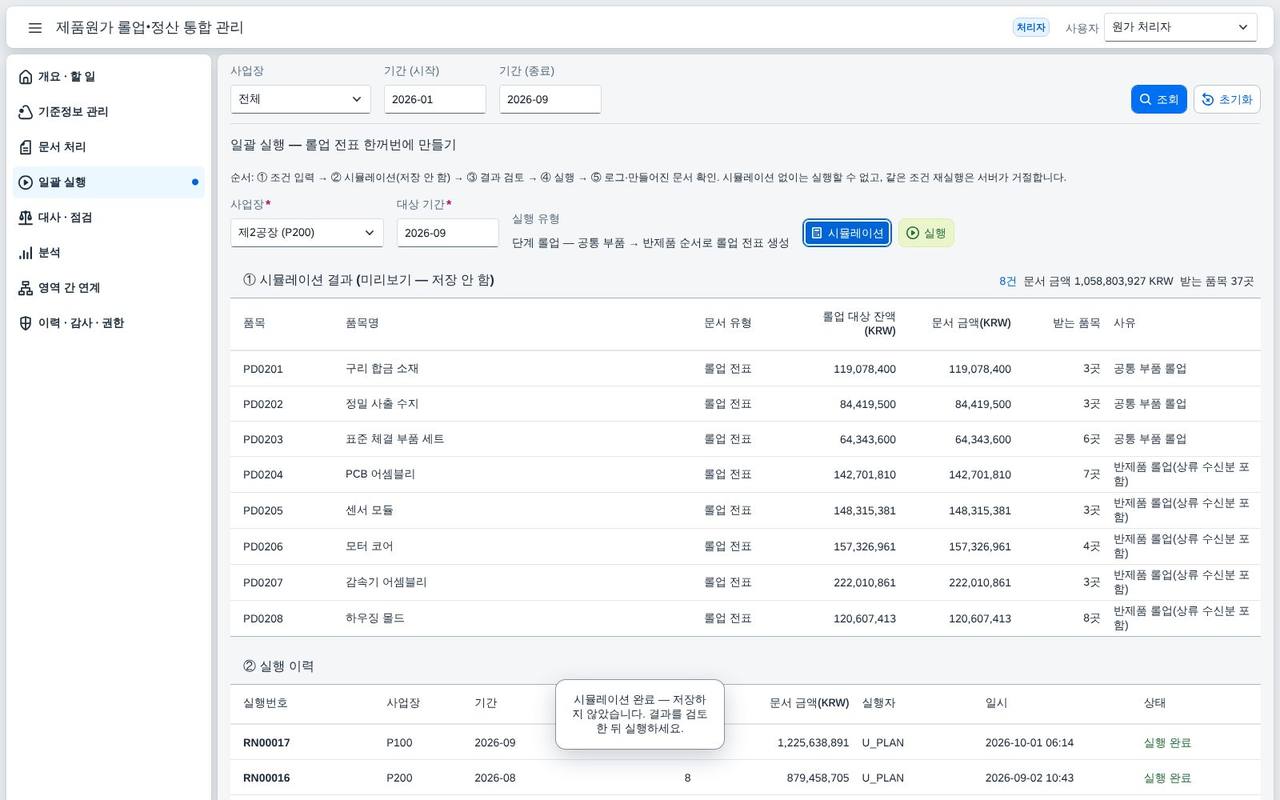The width and height of the screenshot is (1280, 800).
Task: Click the 대상 기간 2026-09 input
Action: [x=448, y=232]
